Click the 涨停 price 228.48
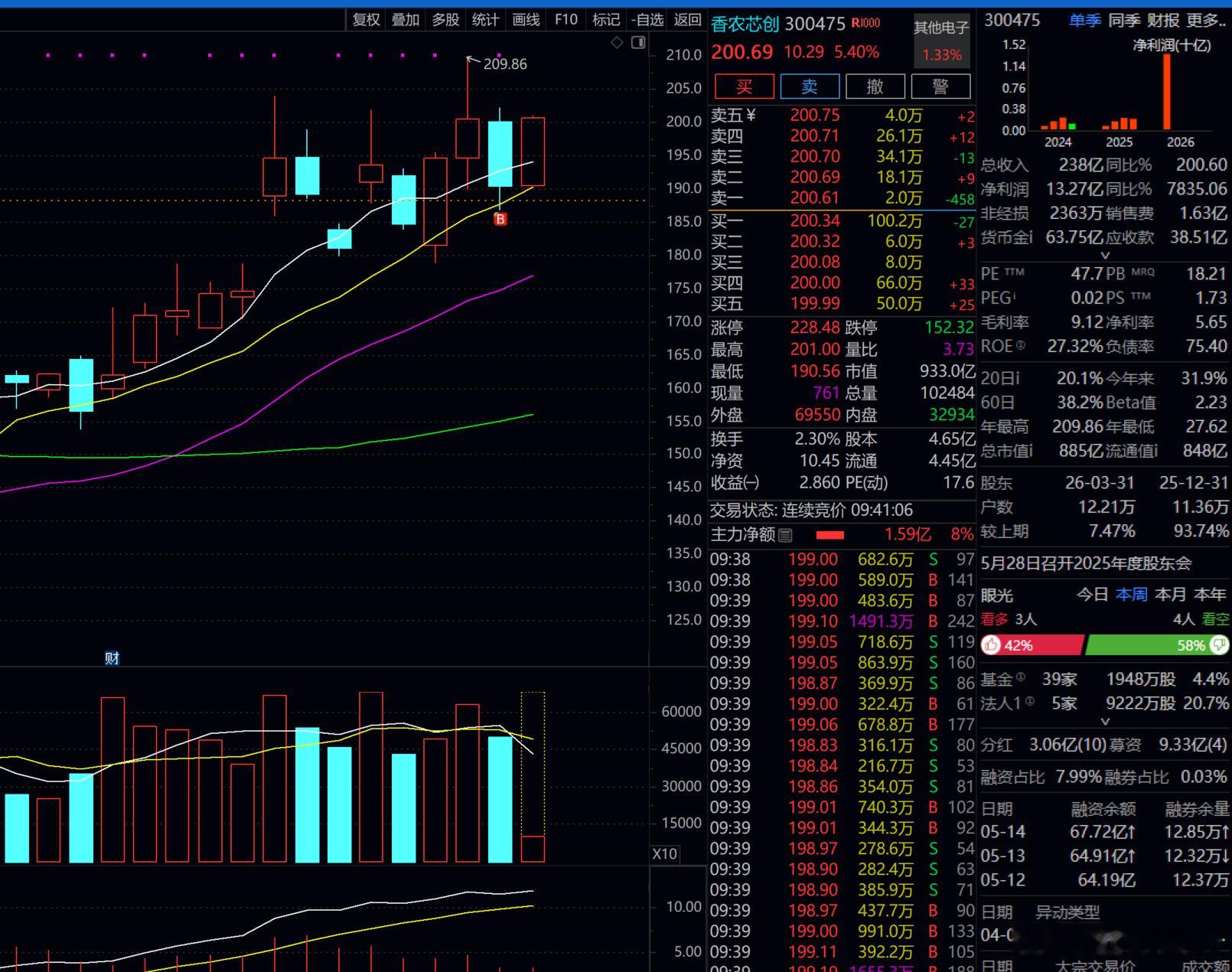 (x=815, y=328)
